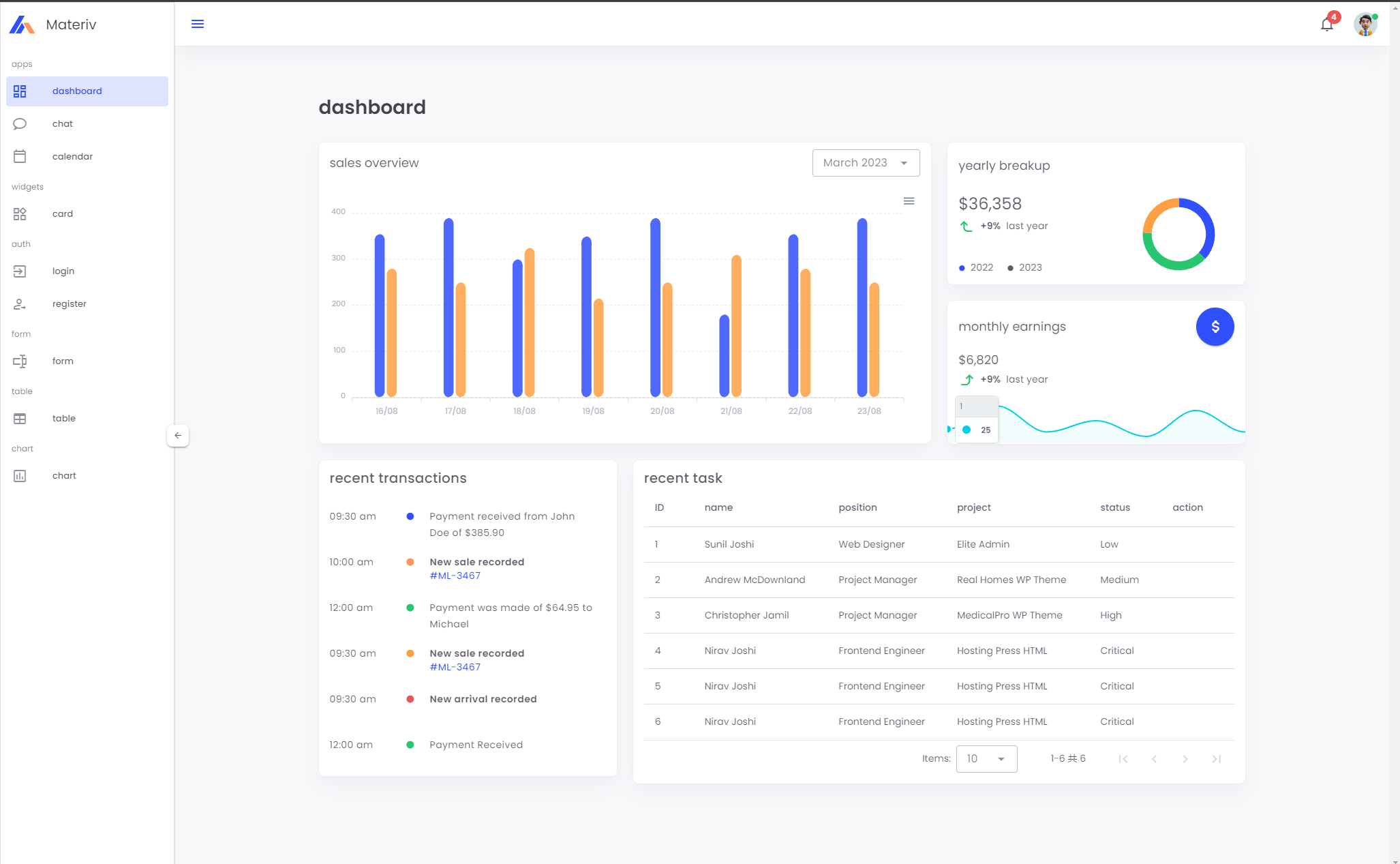Image resolution: width=1400 pixels, height=864 pixels.
Task: Click the blue dollar sign button
Action: (x=1215, y=327)
